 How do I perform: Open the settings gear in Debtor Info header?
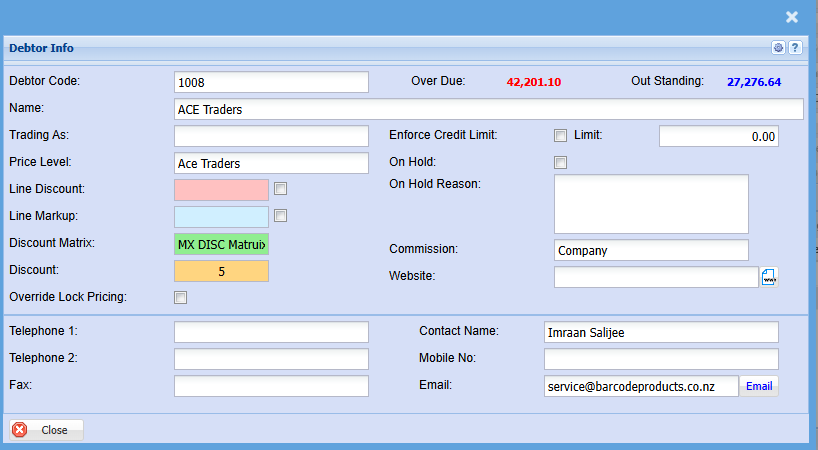tap(778, 48)
